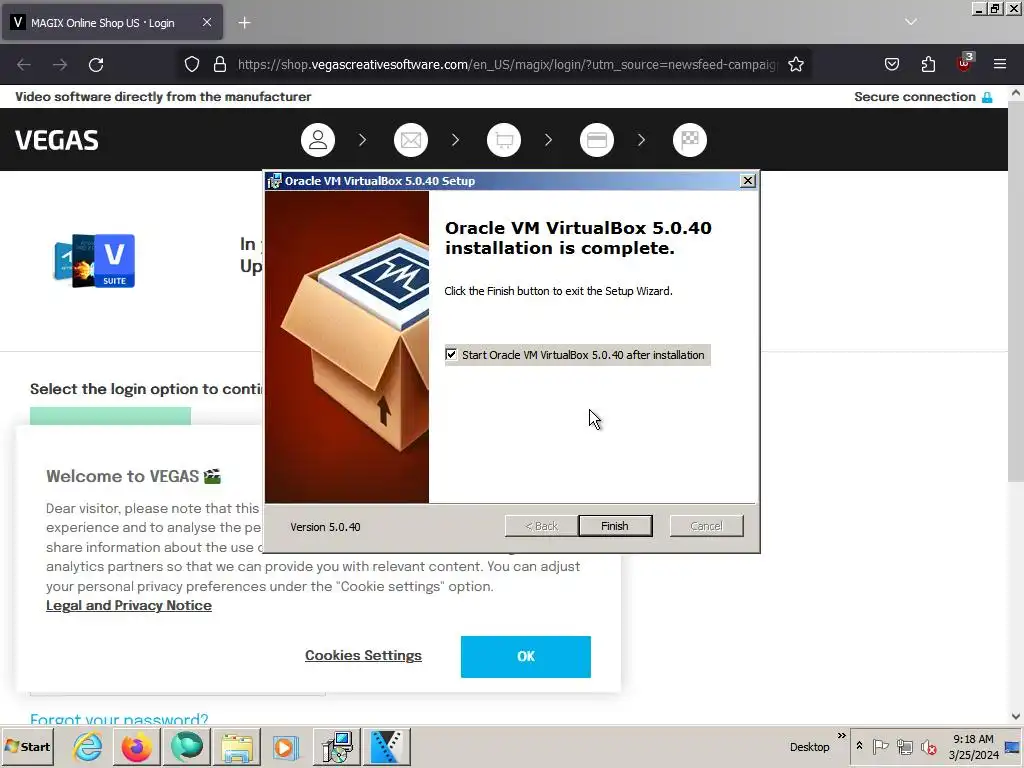1024x768 pixels.
Task: Click the VirtualBox installer taskbar icon
Action: click(x=337, y=747)
